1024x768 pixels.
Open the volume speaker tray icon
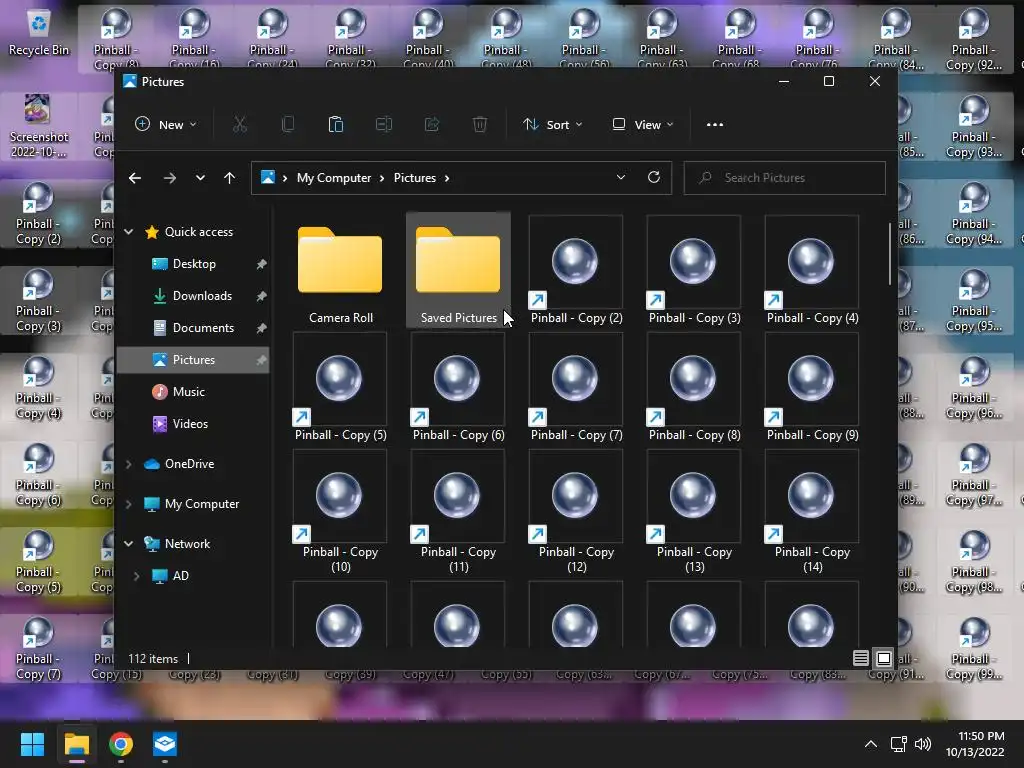[923, 744]
